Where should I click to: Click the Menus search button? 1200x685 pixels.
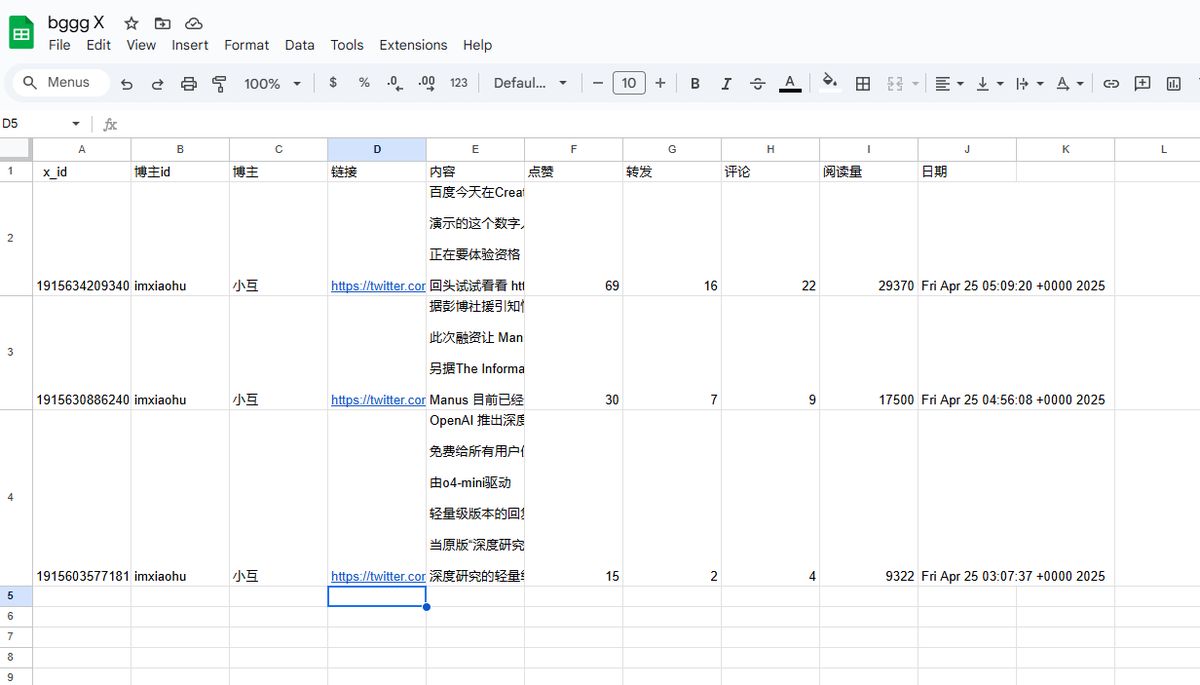(58, 82)
